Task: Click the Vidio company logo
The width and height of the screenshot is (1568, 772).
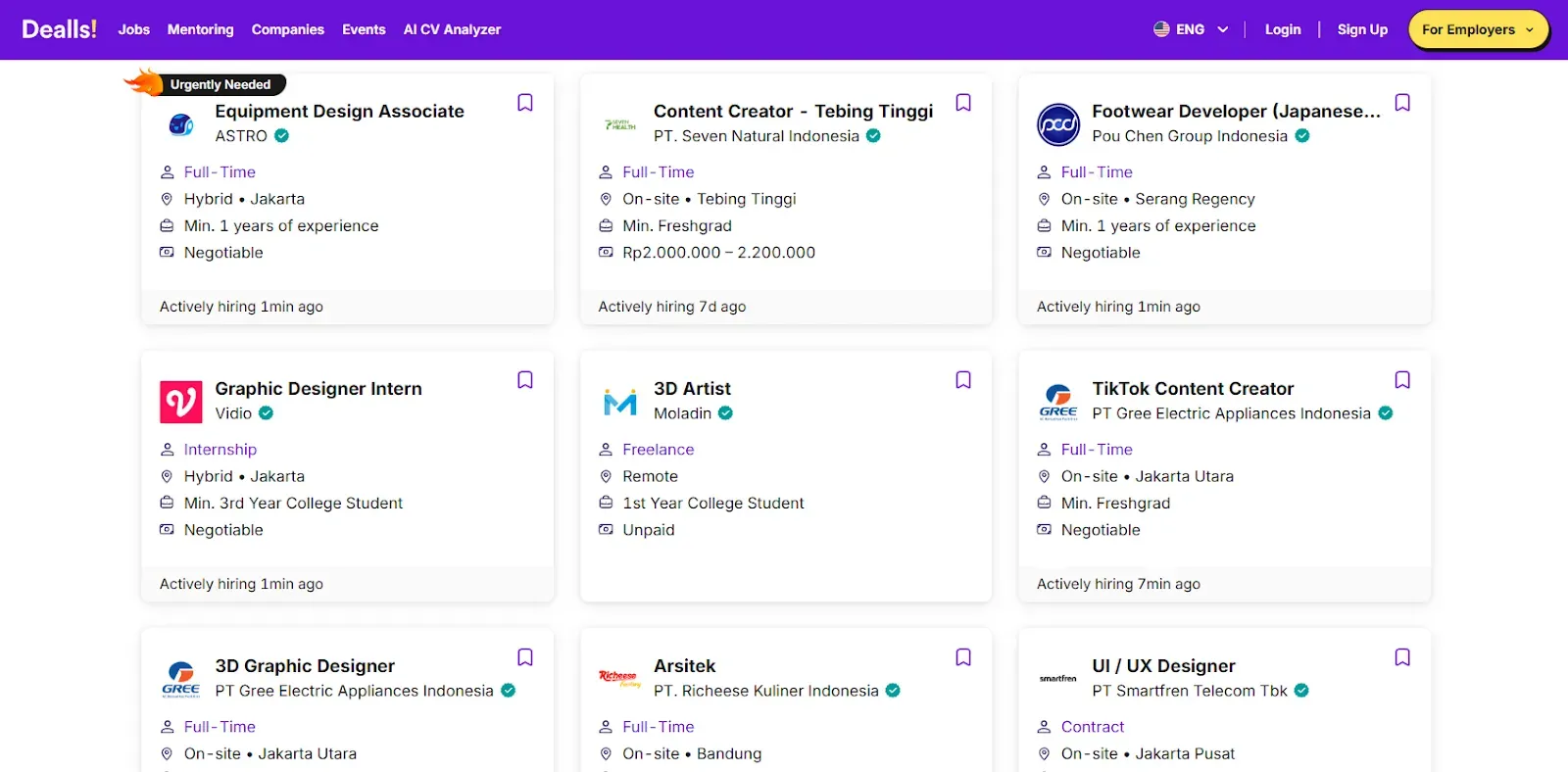Action: [181, 402]
